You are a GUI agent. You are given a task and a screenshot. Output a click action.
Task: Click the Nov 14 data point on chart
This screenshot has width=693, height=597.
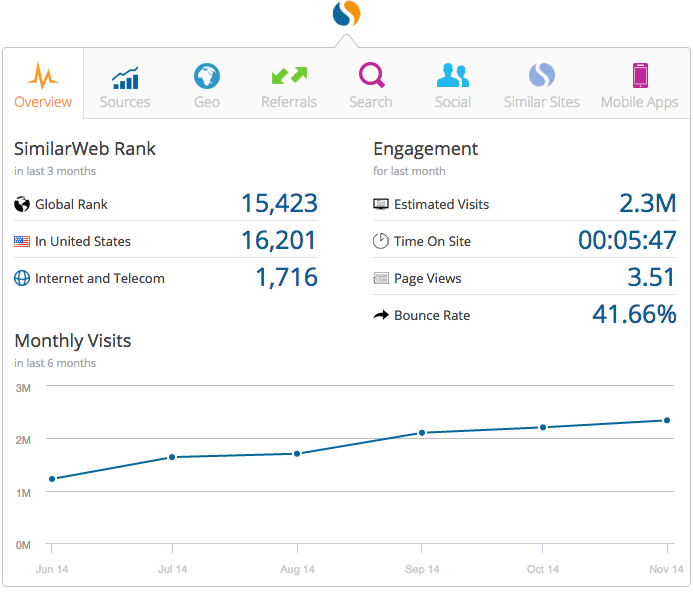point(667,420)
